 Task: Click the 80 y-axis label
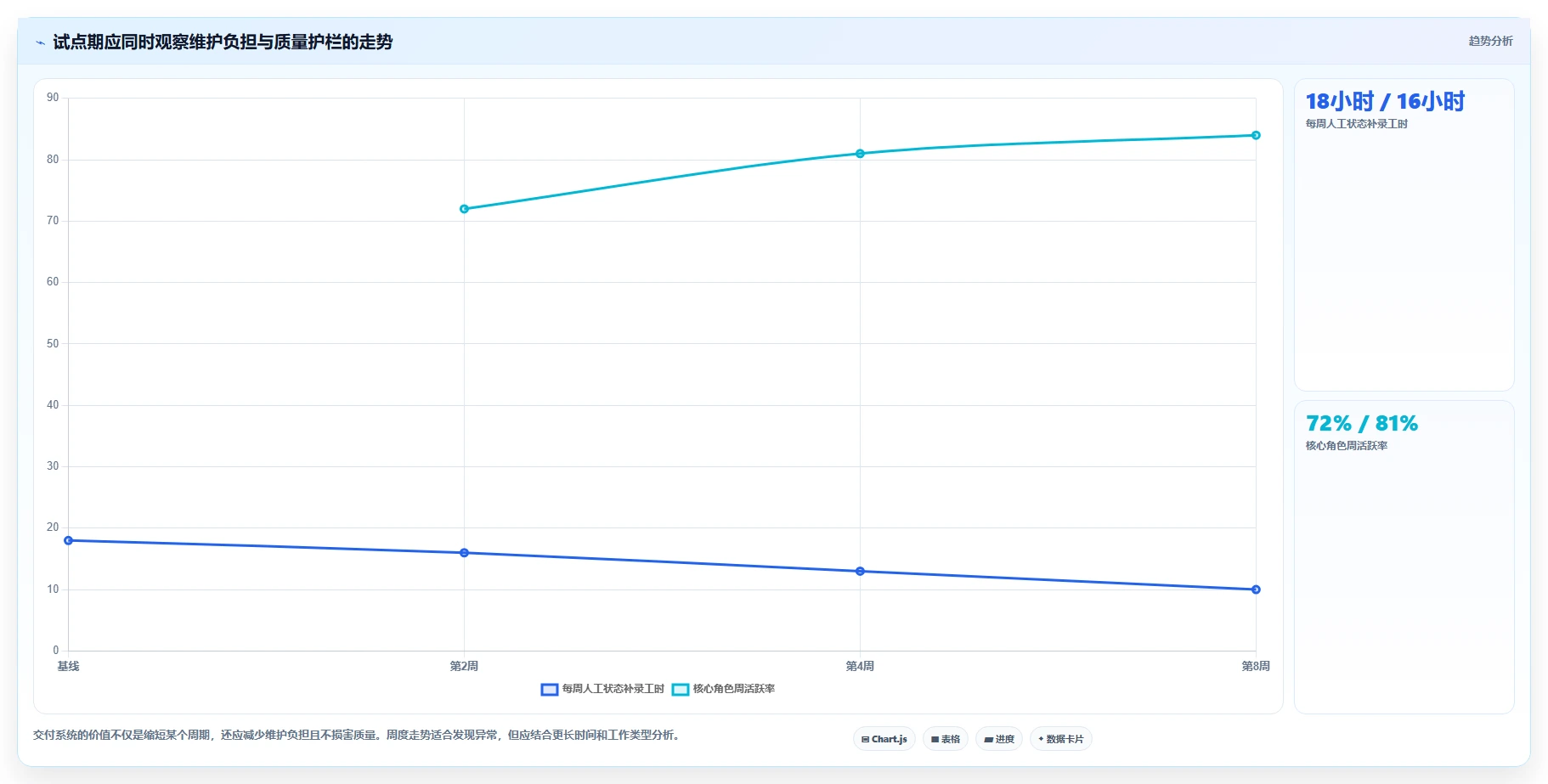coord(53,160)
